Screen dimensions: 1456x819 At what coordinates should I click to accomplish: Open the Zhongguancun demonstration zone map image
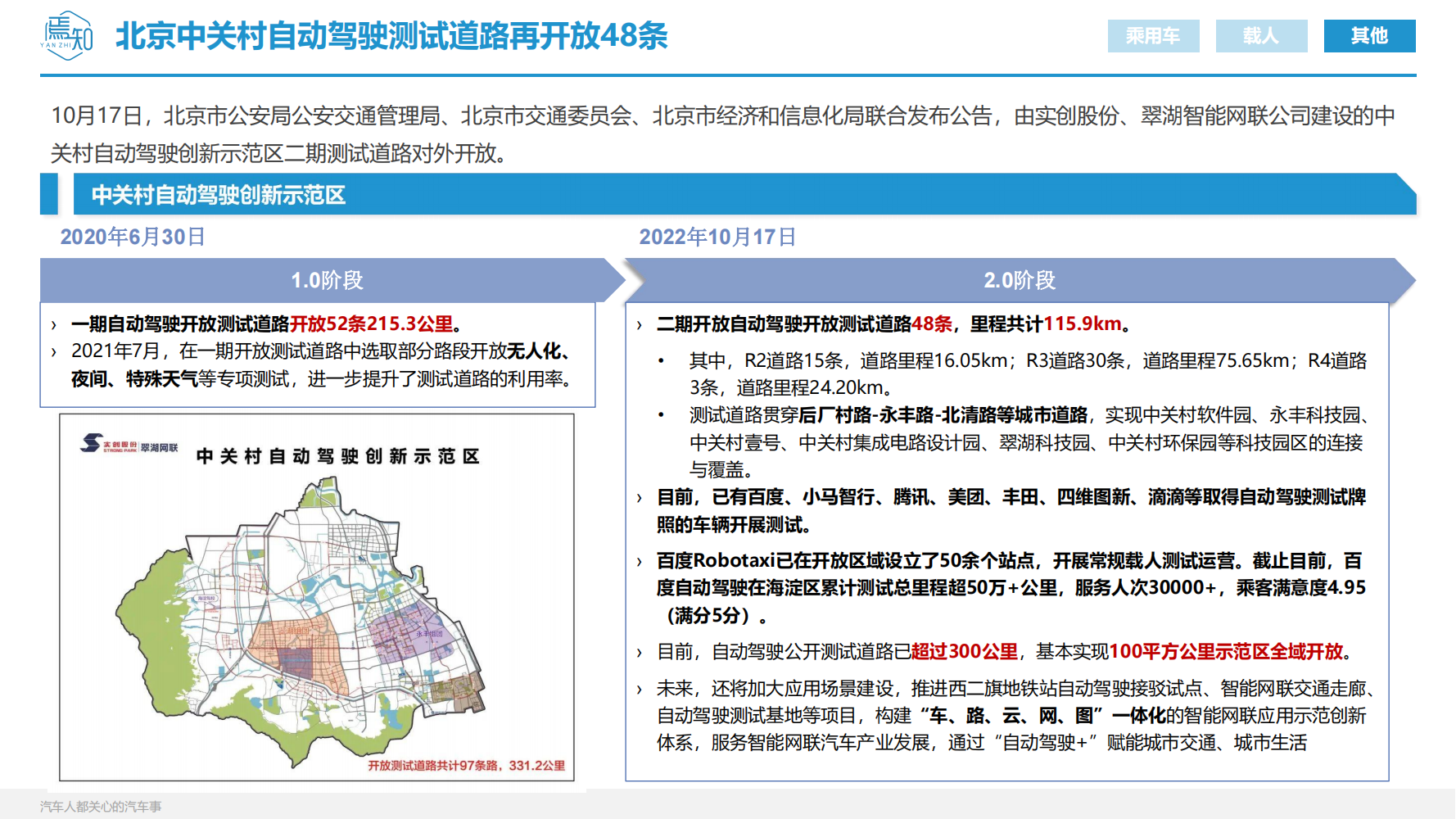click(x=317, y=598)
